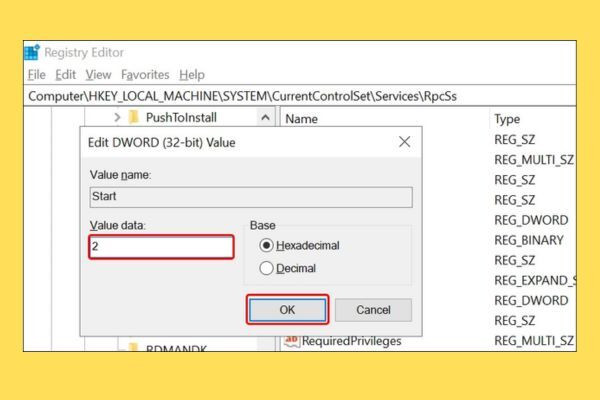Click the tree pane scroll-up arrow

point(265,118)
